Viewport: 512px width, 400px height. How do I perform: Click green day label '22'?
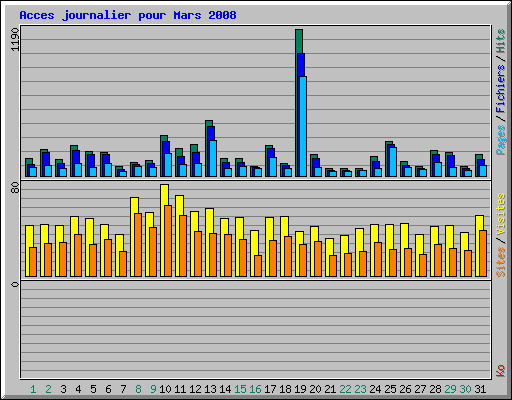tap(345, 389)
